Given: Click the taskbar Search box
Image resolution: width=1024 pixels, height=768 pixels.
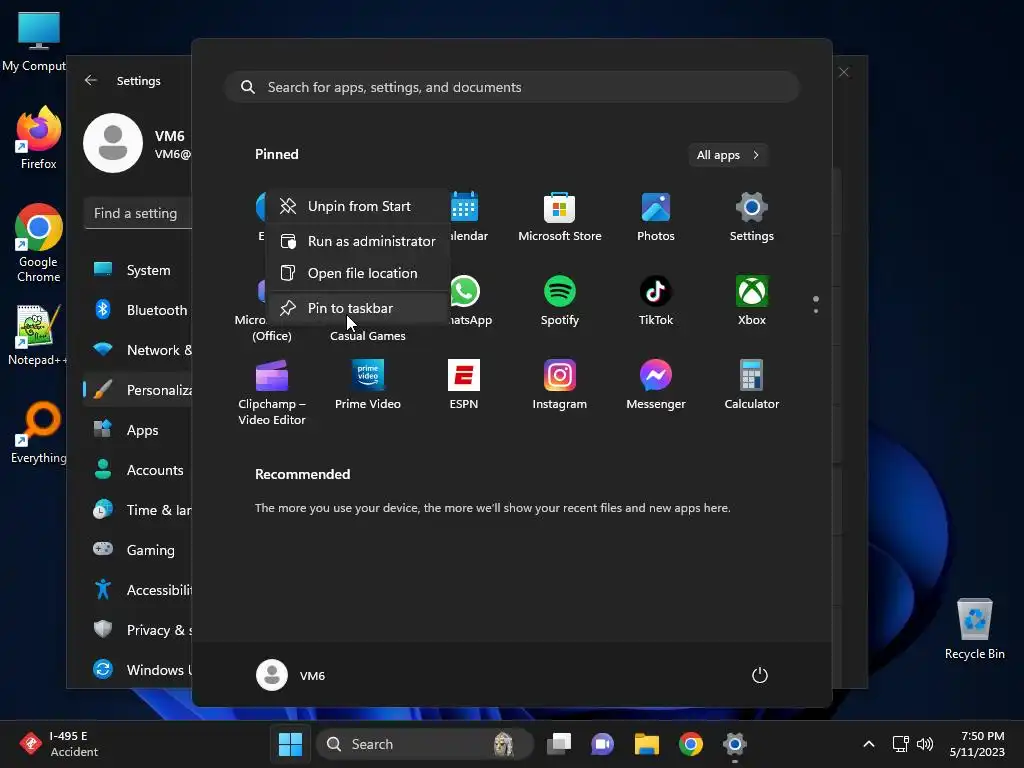Looking at the screenshot, I should [424, 744].
